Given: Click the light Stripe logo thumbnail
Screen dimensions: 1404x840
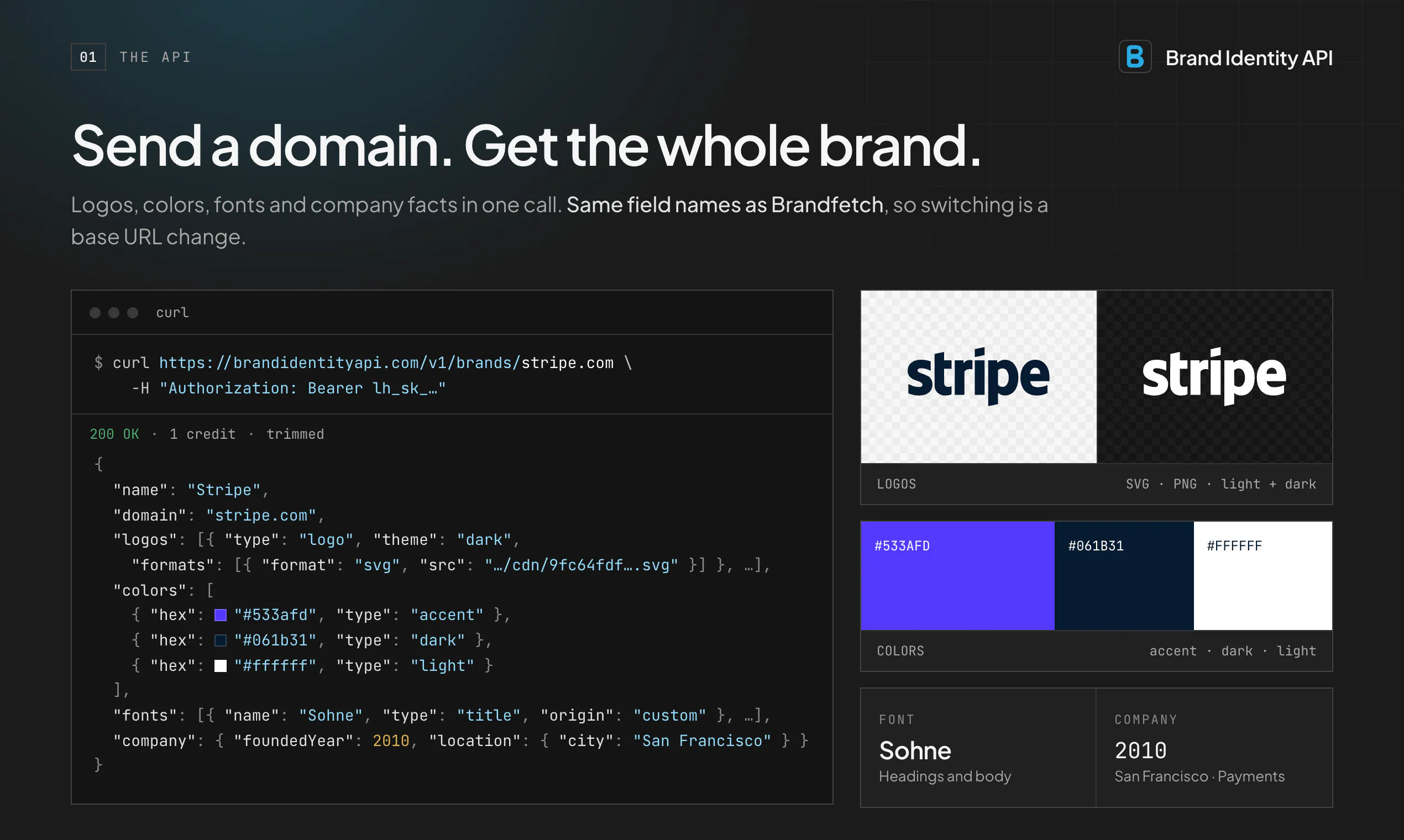Looking at the screenshot, I should [x=978, y=377].
